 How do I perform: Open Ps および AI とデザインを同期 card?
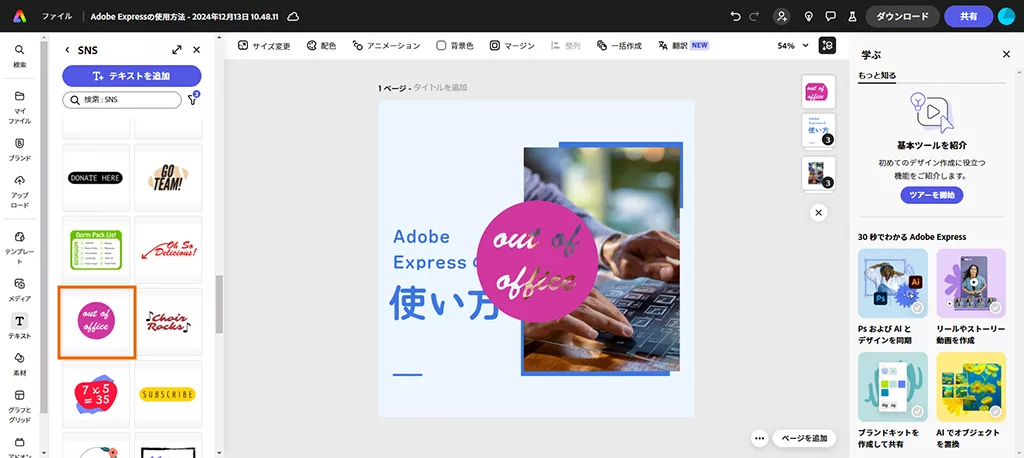click(893, 297)
